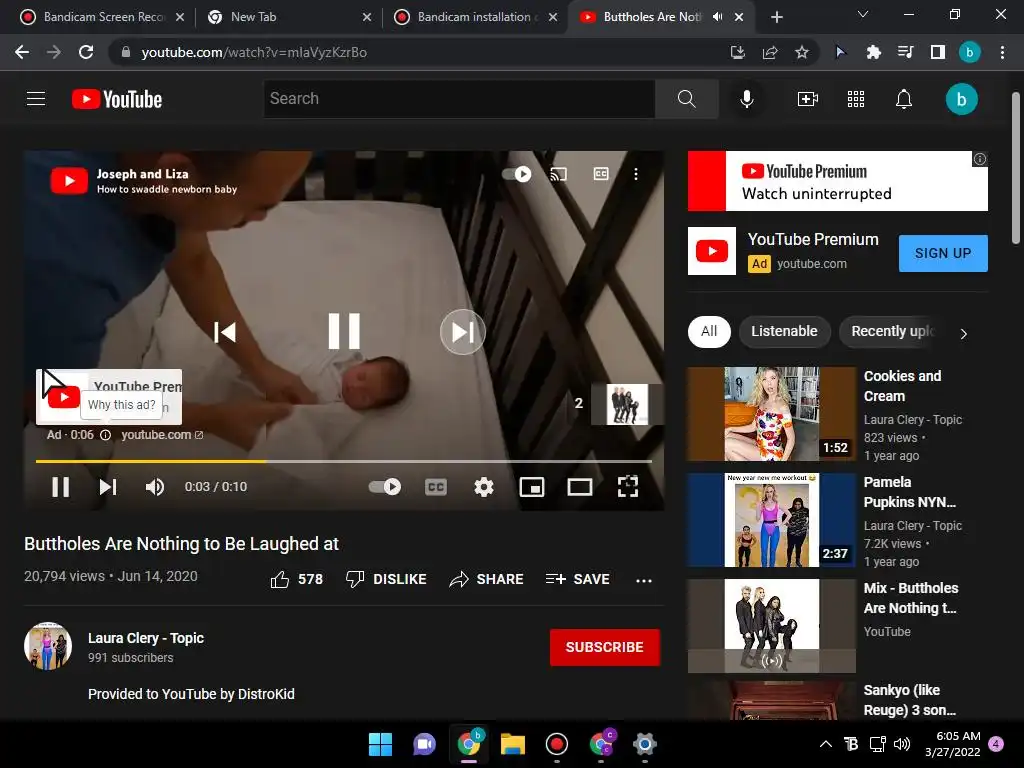Select the All filter chip
1024x768 pixels.
(709, 332)
